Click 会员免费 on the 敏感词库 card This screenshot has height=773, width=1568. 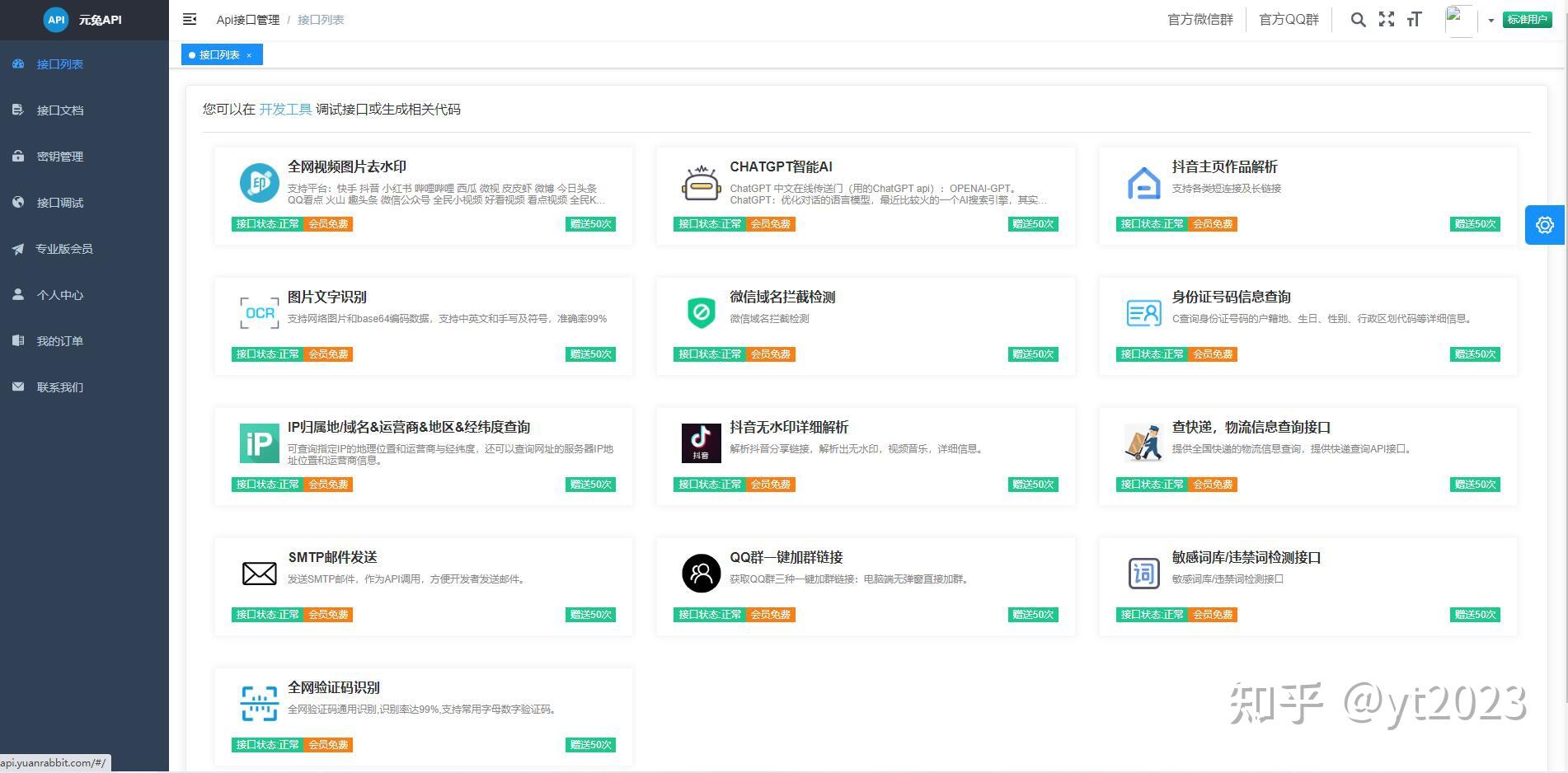click(1213, 615)
